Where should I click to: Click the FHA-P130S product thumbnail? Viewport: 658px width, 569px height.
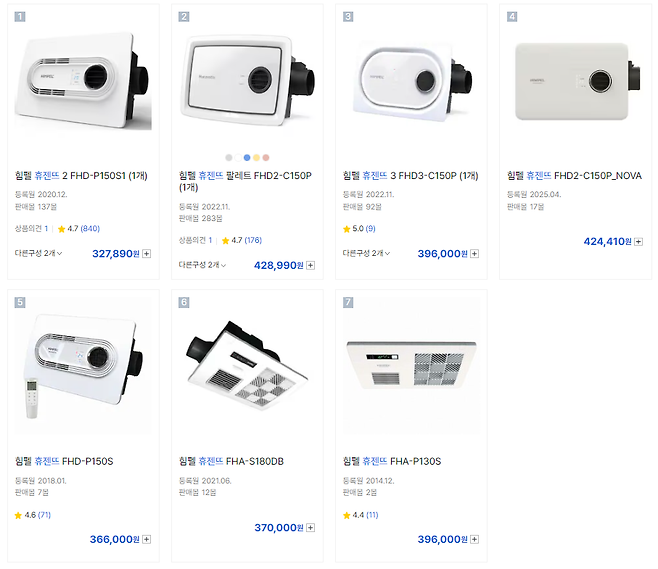pyautogui.click(x=411, y=365)
